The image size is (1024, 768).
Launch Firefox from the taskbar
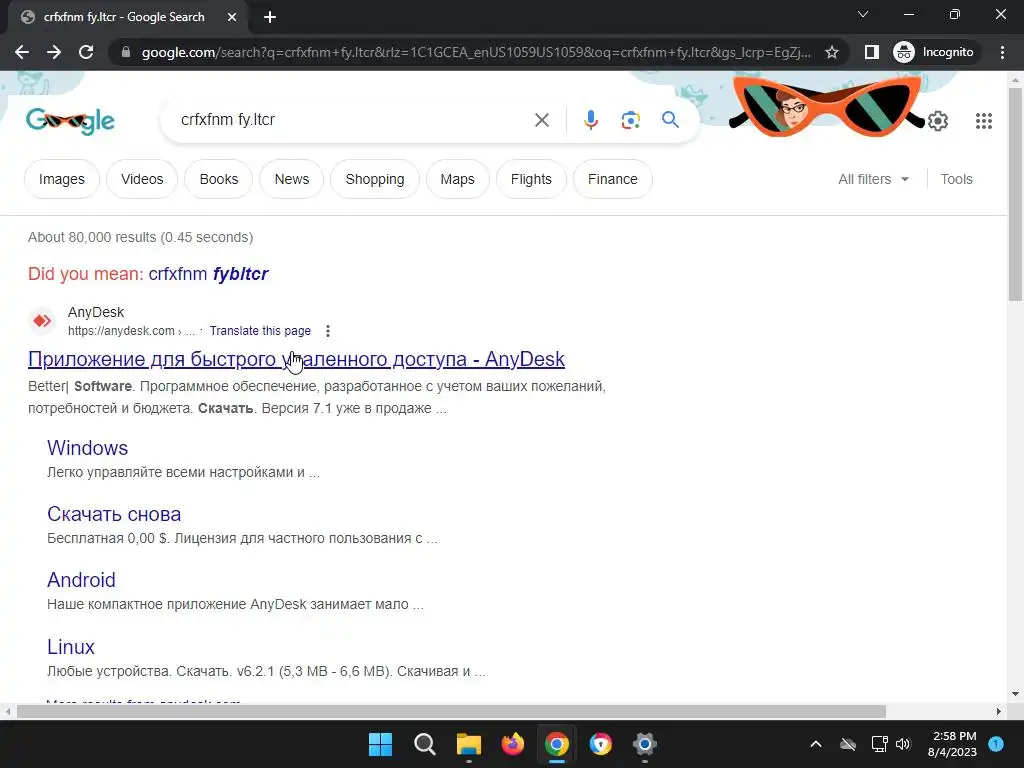(x=513, y=744)
